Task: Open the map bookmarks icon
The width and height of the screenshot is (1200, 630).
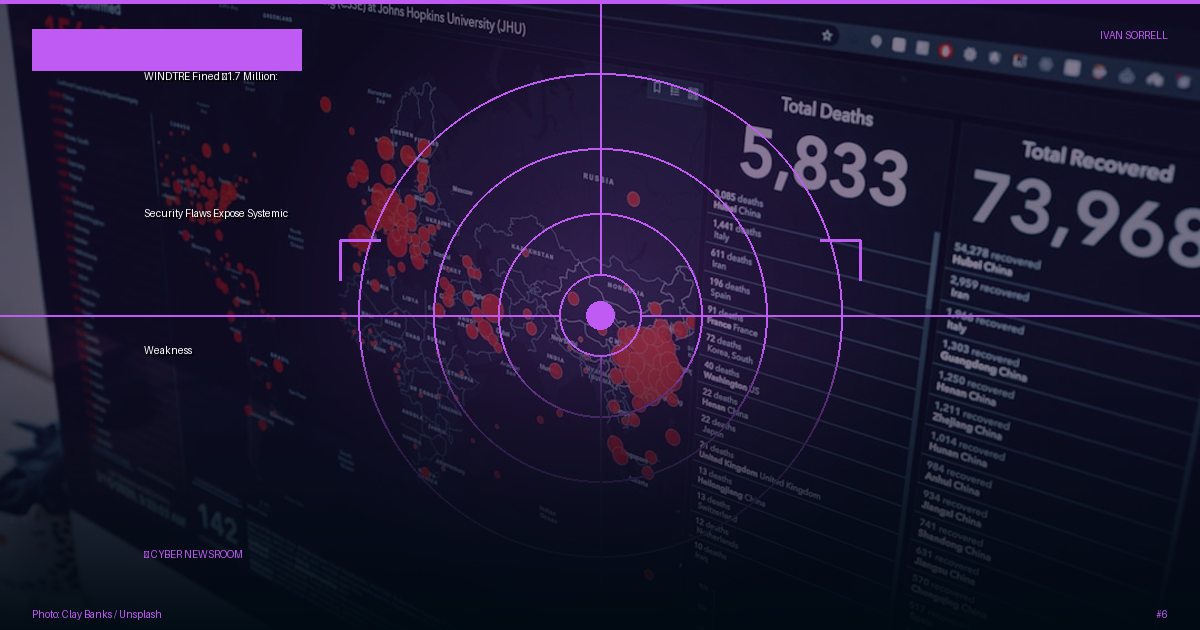Action: tap(657, 87)
